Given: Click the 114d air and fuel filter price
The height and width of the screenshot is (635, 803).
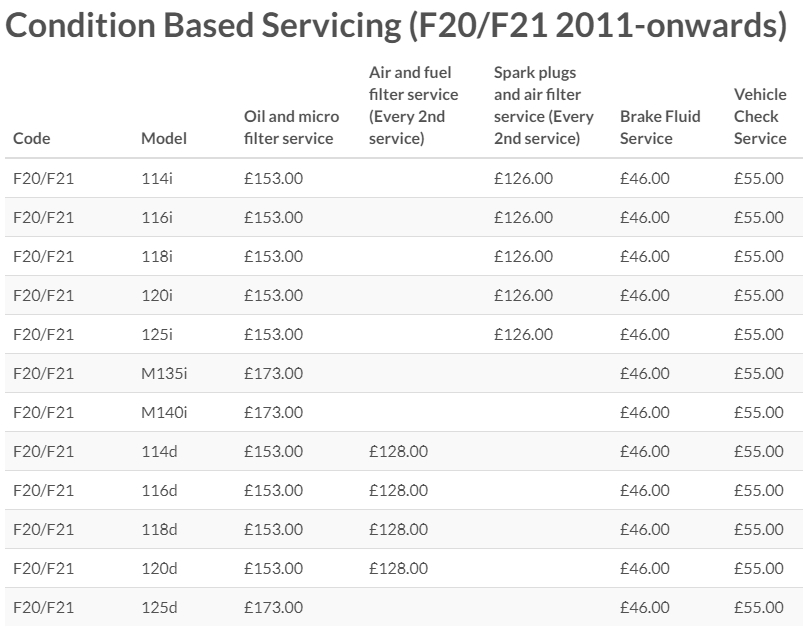Looking at the screenshot, I should tap(398, 451).
